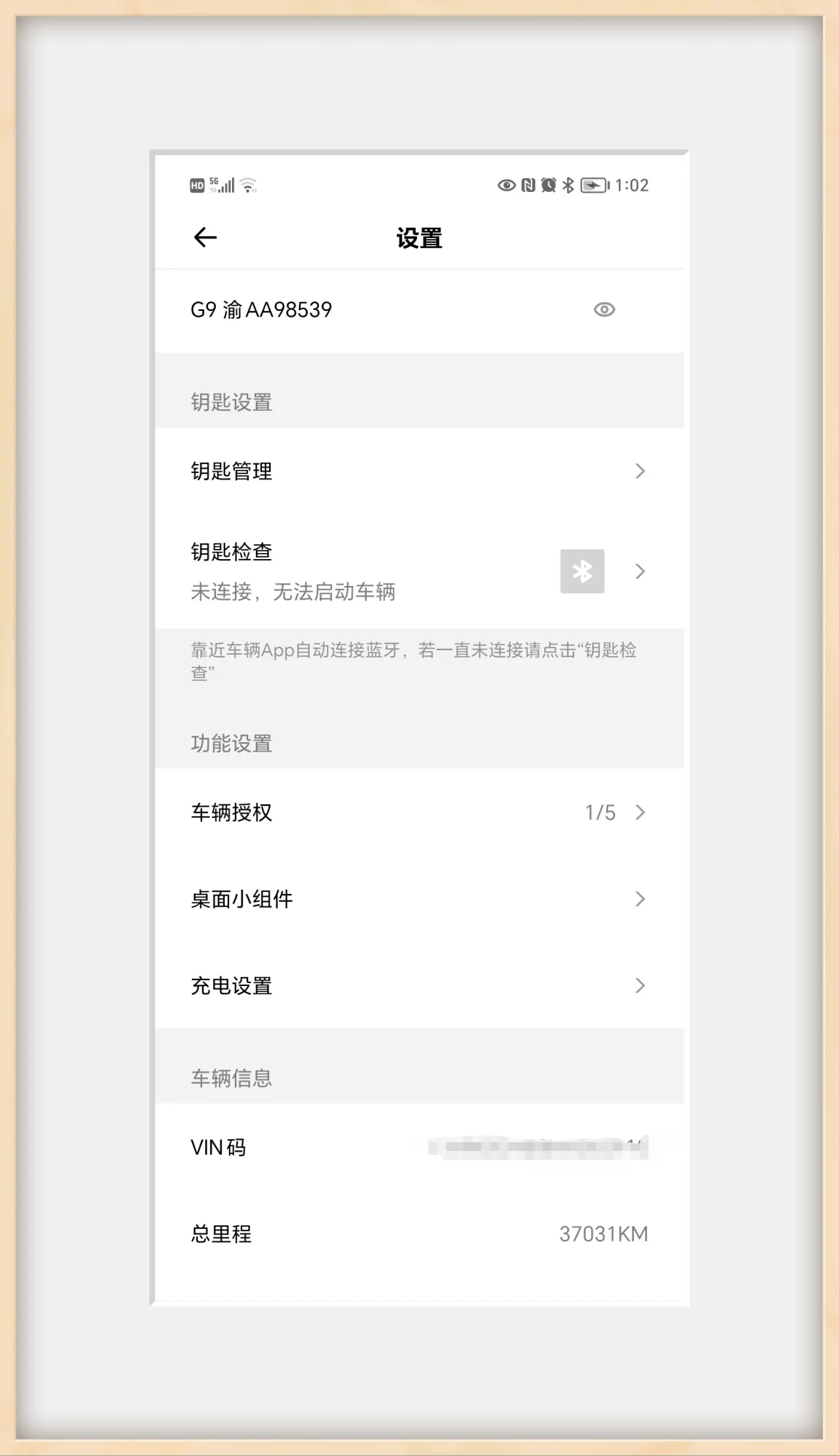
Task: Expand 充电设置 chevron arrow
Action: [640, 985]
